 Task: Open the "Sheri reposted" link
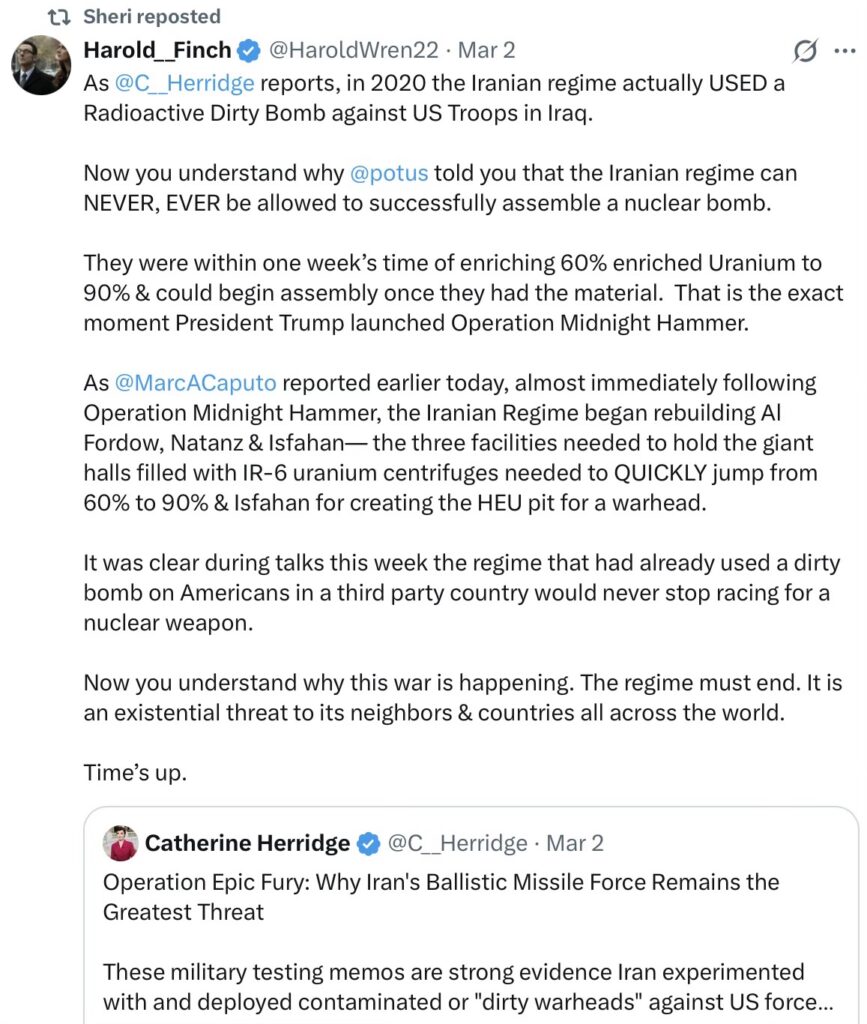tap(153, 17)
